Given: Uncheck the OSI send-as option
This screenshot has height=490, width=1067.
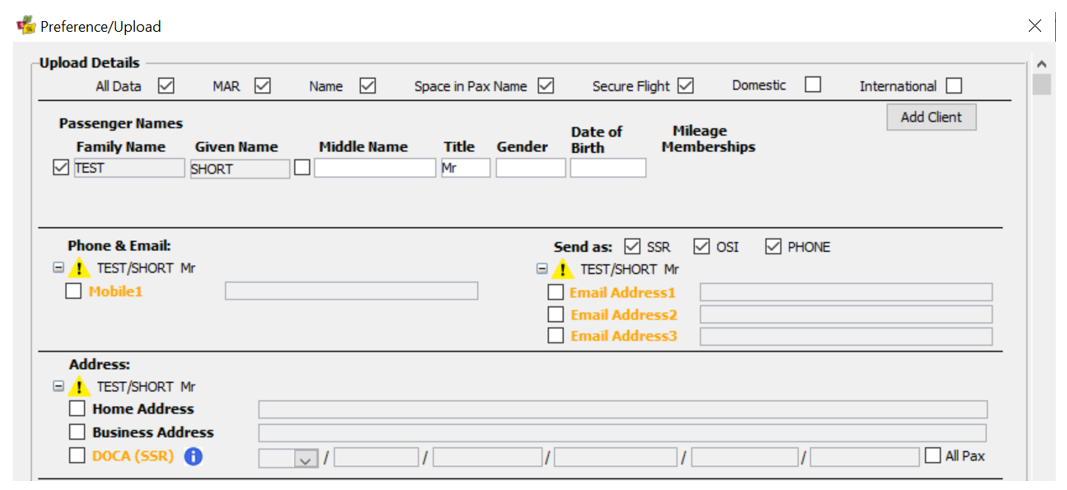Looking at the screenshot, I should (702, 246).
